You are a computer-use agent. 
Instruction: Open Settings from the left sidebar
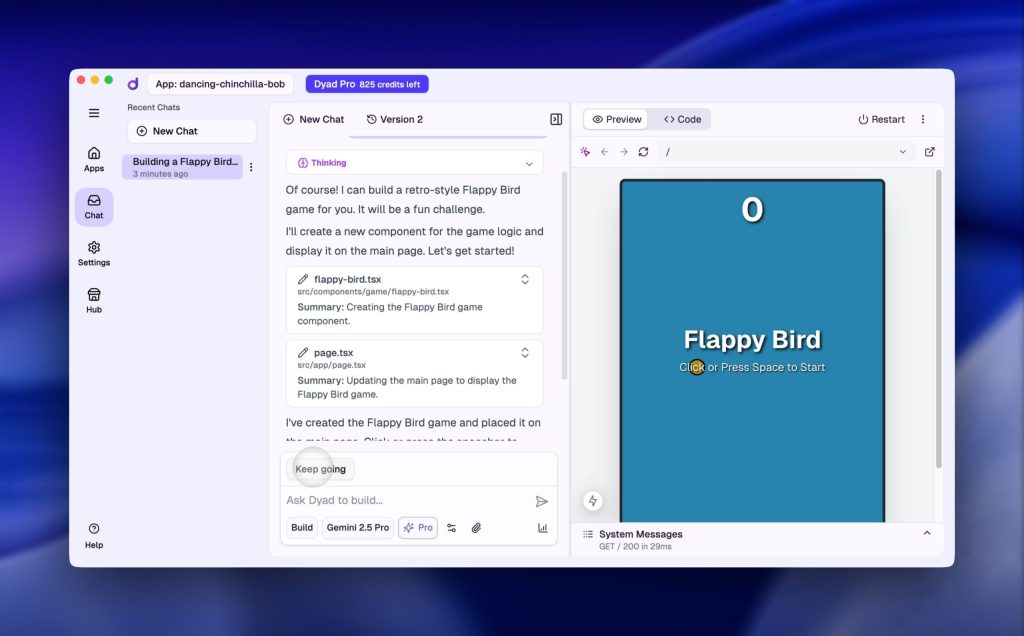pos(94,253)
